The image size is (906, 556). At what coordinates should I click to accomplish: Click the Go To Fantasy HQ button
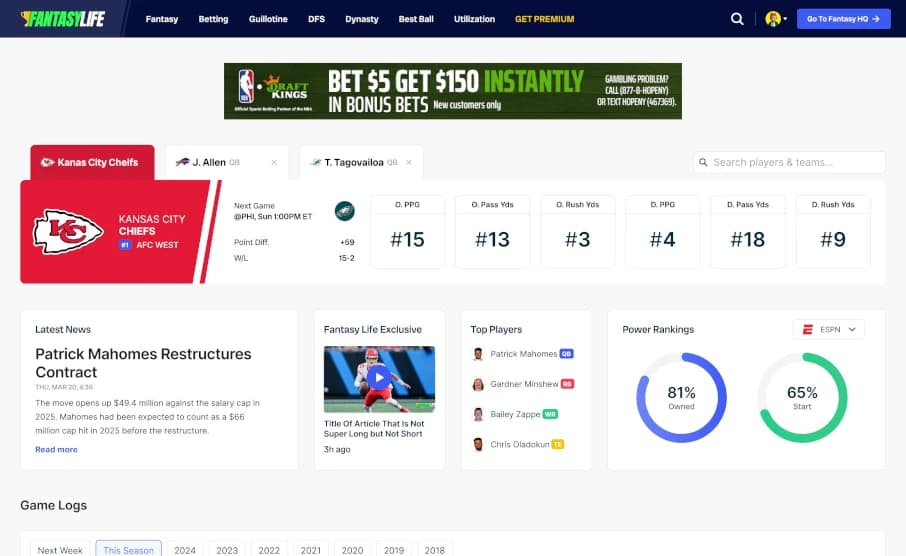pyautogui.click(x=843, y=19)
